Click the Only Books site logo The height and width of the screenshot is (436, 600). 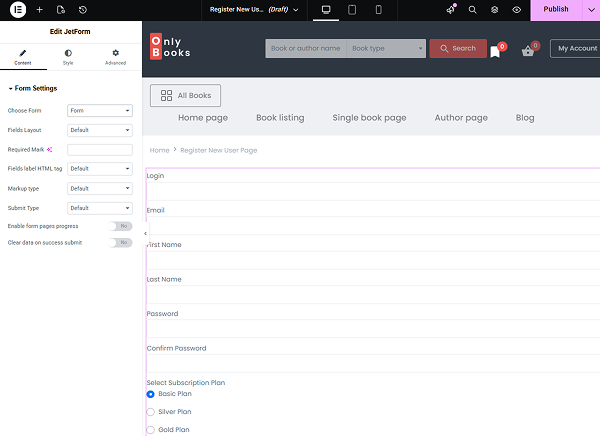pyautogui.click(x=170, y=46)
